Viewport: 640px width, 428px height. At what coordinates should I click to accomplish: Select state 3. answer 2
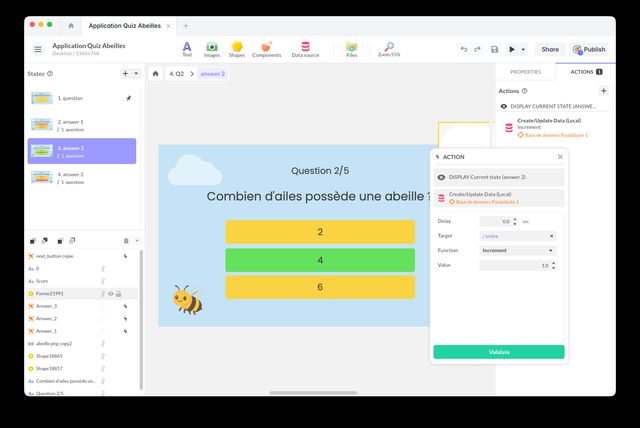coord(82,151)
